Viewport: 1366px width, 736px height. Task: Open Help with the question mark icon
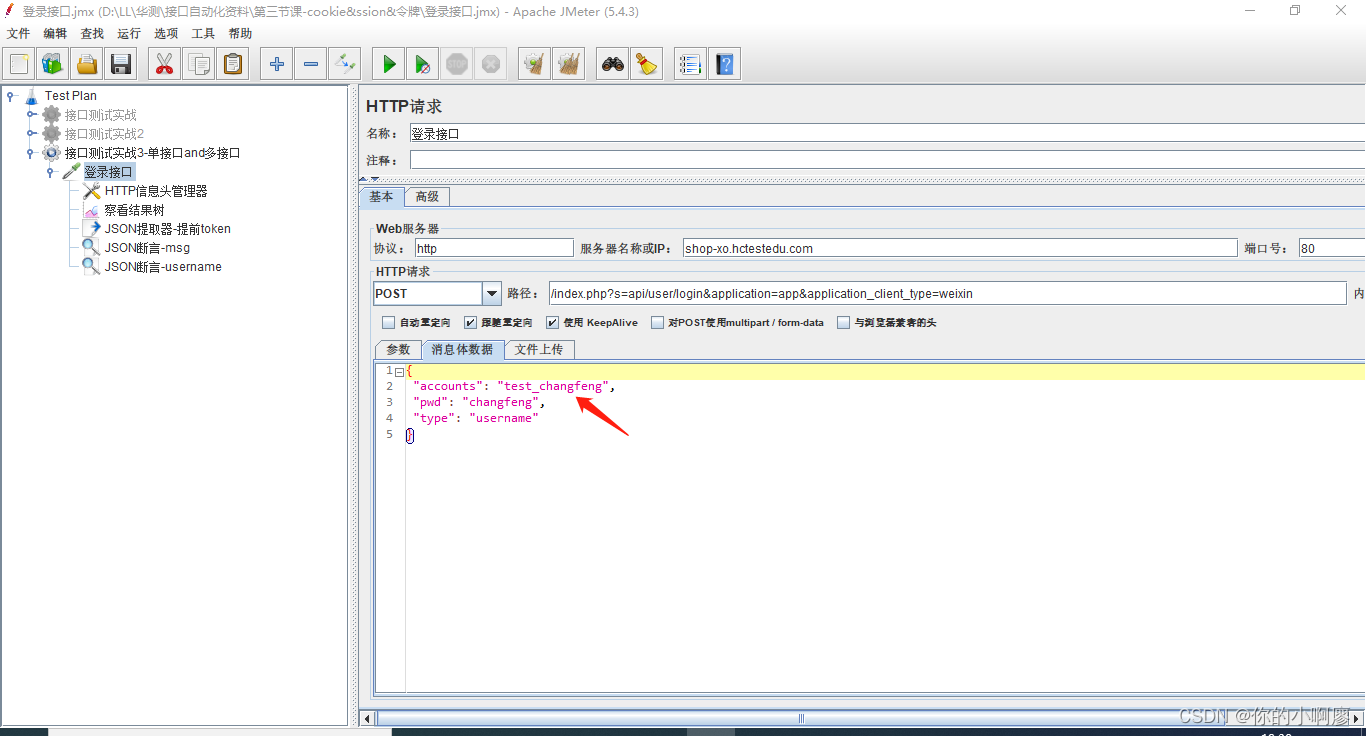tap(725, 64)
